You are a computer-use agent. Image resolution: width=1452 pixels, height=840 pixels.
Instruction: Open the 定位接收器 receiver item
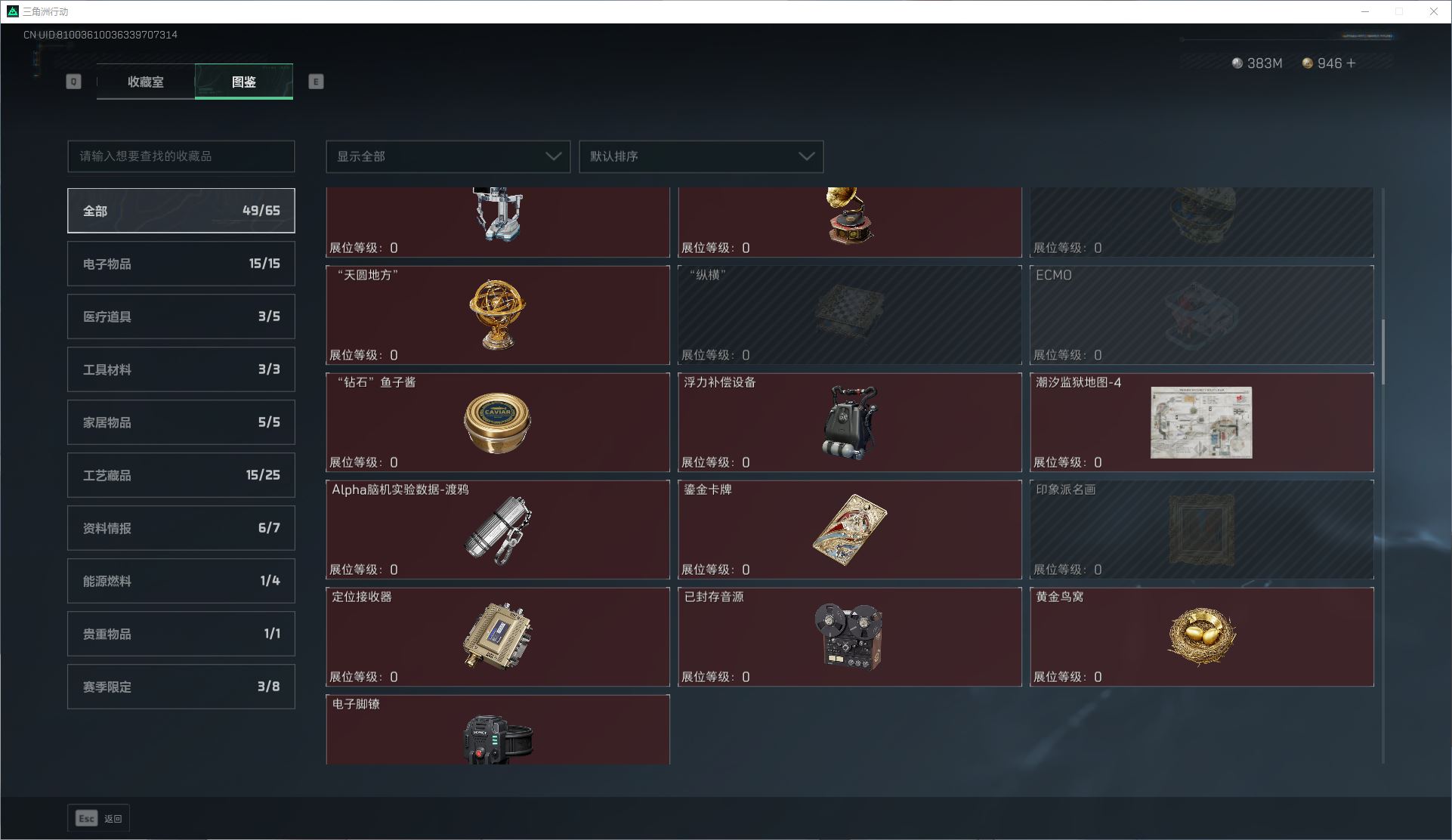click(x=498, y=637)
